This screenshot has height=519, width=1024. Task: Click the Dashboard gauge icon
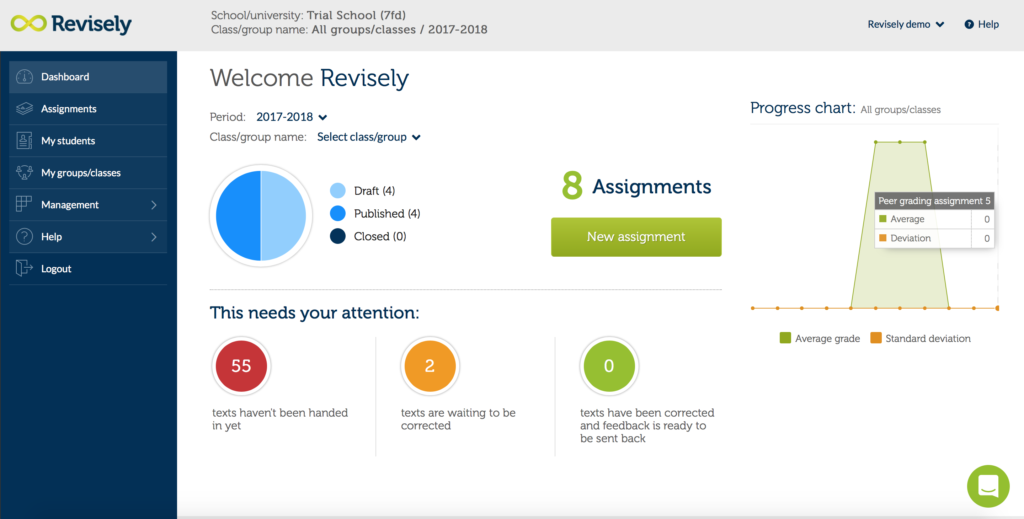point(24,77)
